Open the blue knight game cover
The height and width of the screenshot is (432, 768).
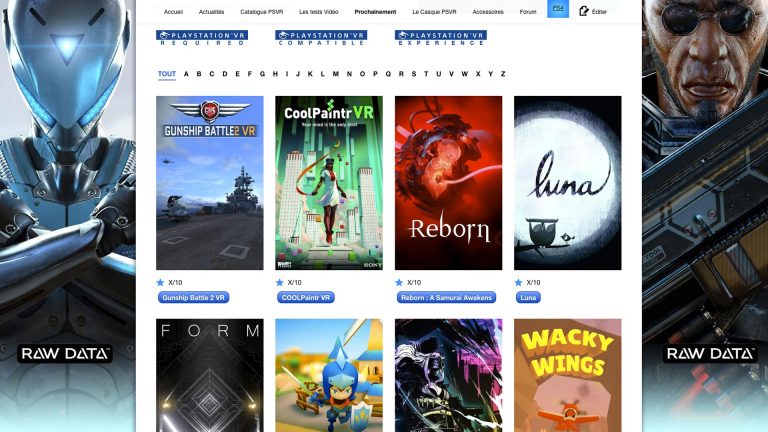[329, 375]
